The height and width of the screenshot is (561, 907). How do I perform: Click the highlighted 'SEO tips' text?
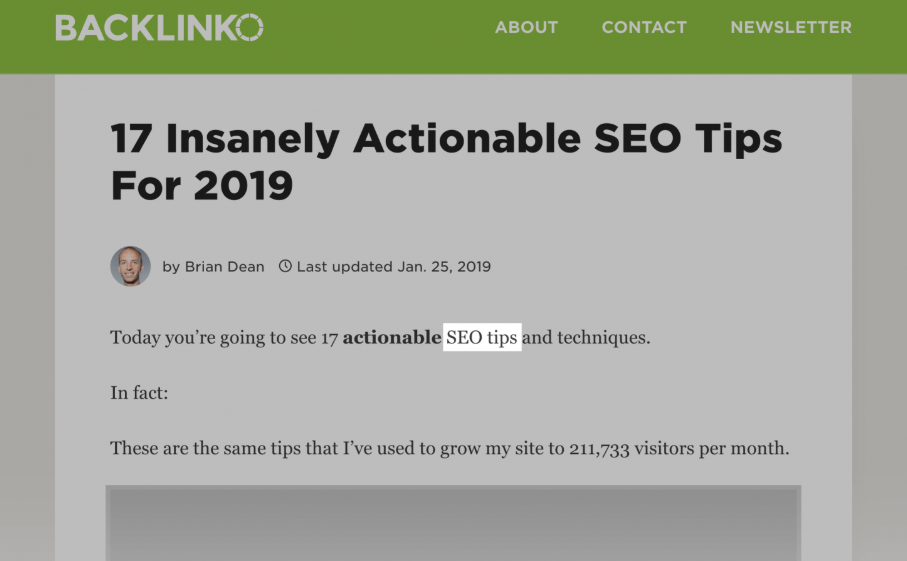pyautogui.click(x=482, y=337)
